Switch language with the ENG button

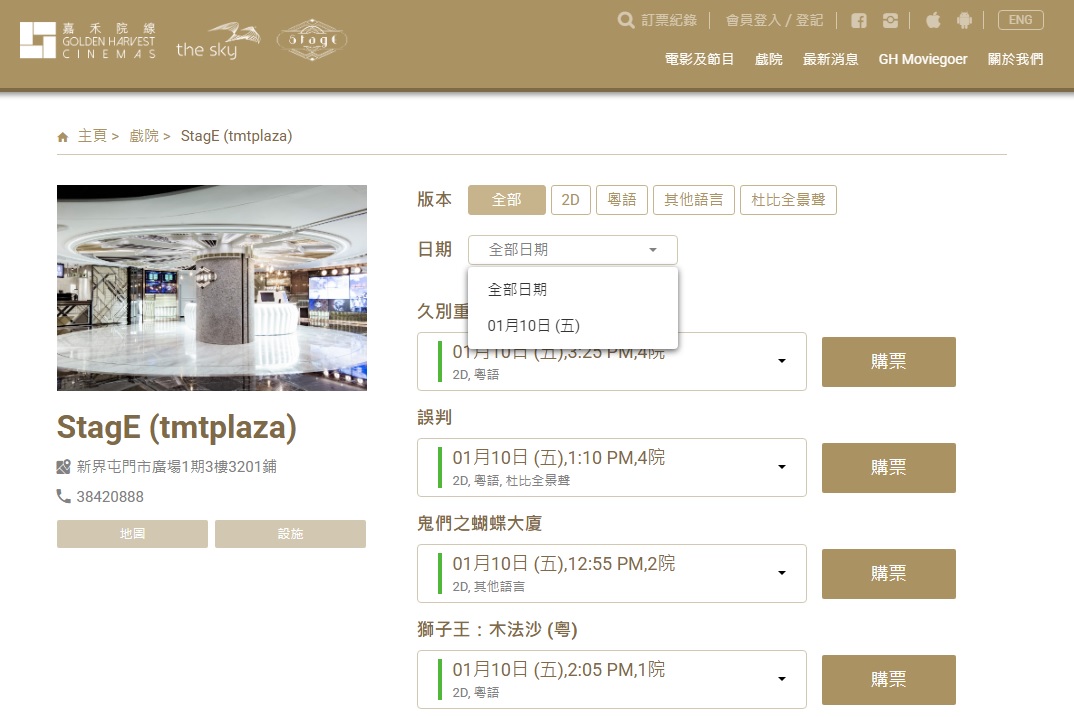coord(1020,20)
